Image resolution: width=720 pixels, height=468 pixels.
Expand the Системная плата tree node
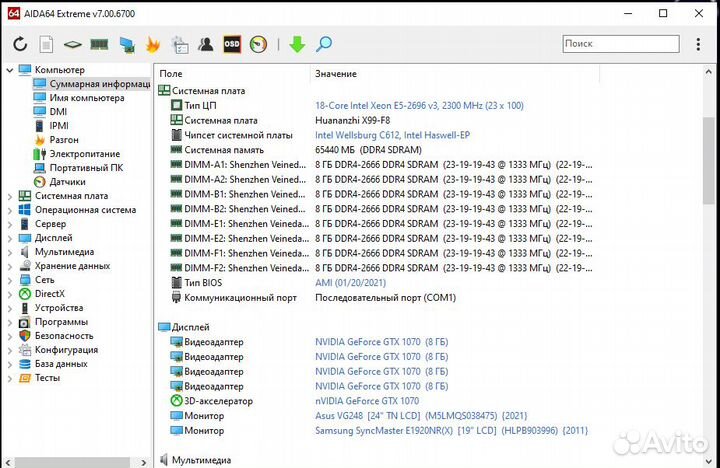(x=10, y=197)
